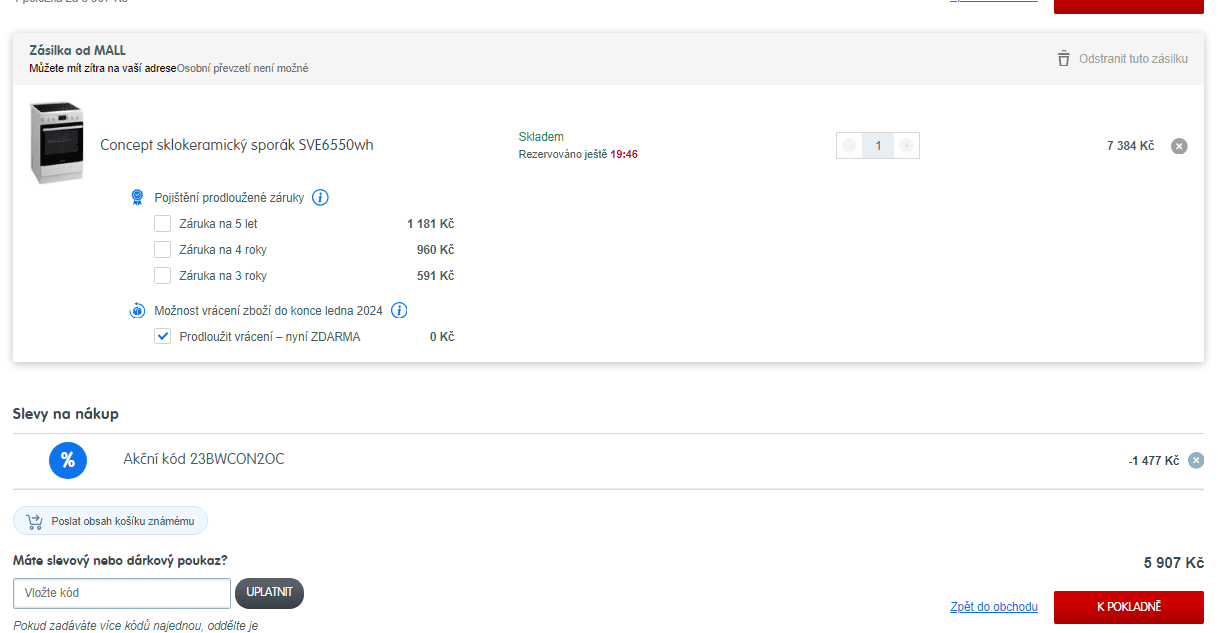
Task: Click the Skladem stock status text
Action: pos(541,137)
